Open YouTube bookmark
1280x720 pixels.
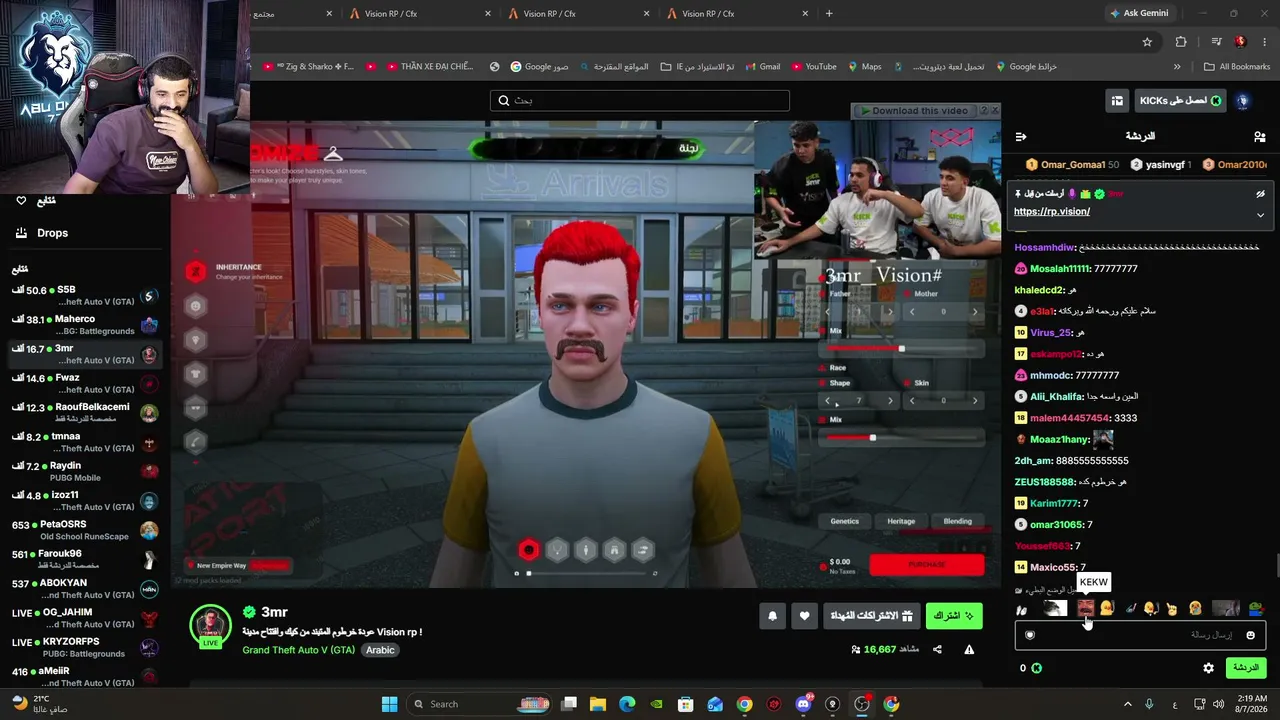814,67
